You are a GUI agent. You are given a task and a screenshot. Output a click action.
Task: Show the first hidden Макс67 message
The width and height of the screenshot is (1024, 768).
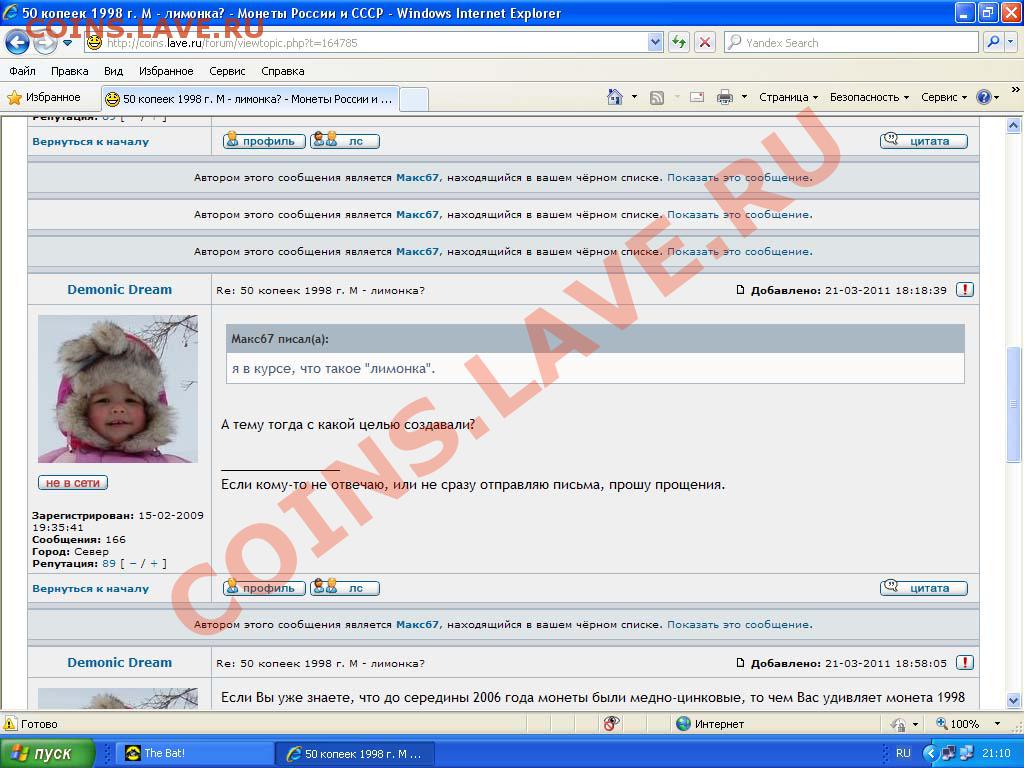tap(740, 178)
